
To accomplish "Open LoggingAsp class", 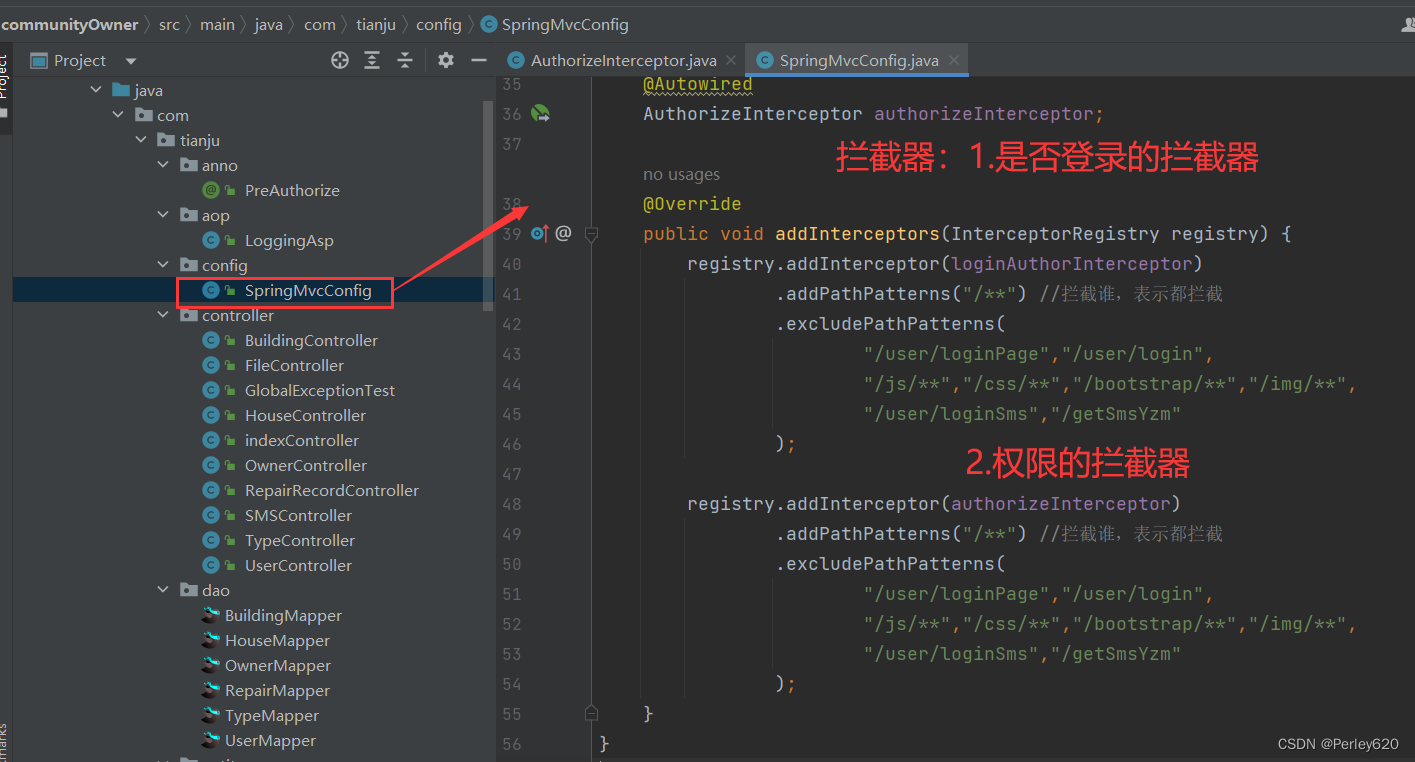I will [289, 240].
